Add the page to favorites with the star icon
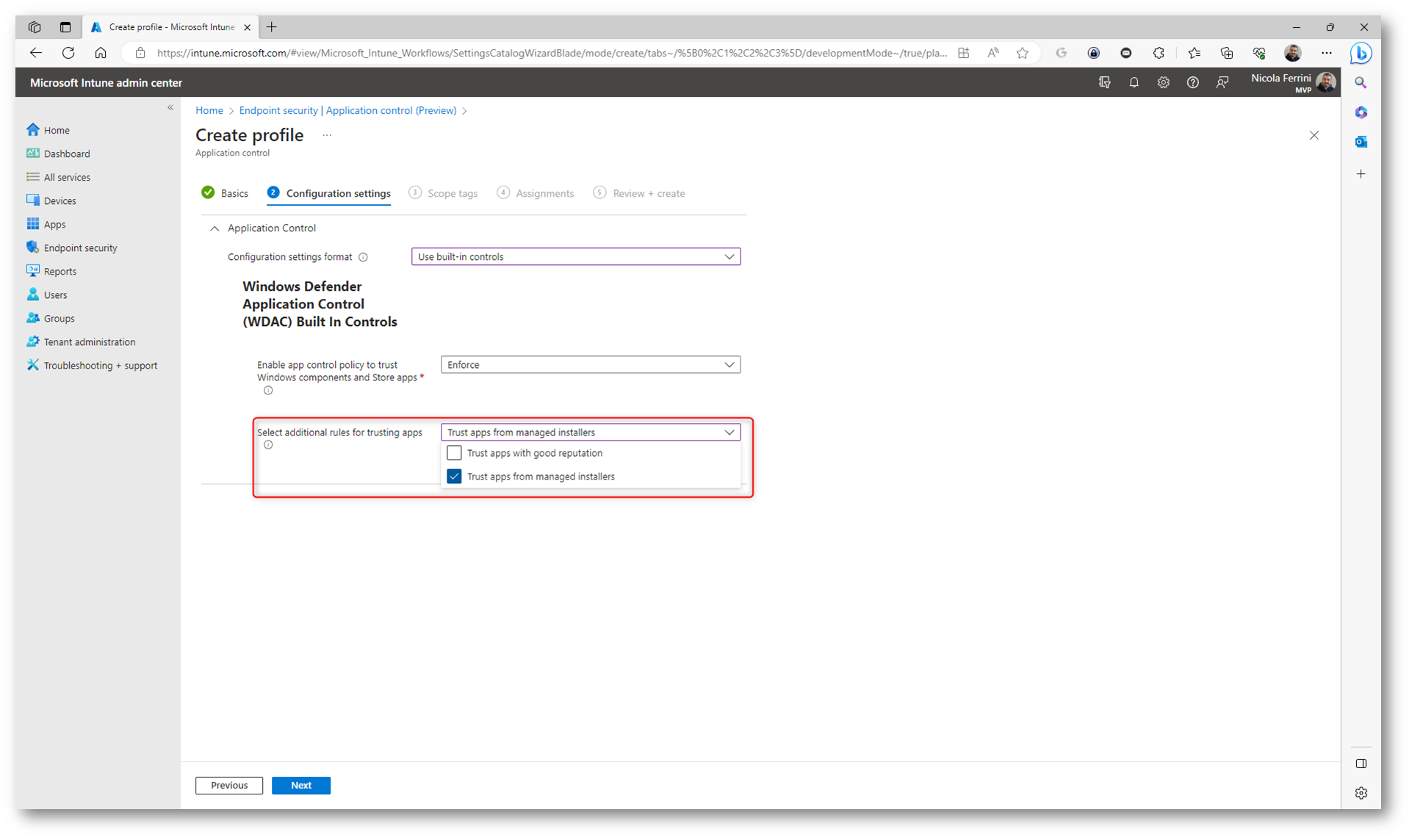Screen dimensions: 1412x840 (1022, 53)
